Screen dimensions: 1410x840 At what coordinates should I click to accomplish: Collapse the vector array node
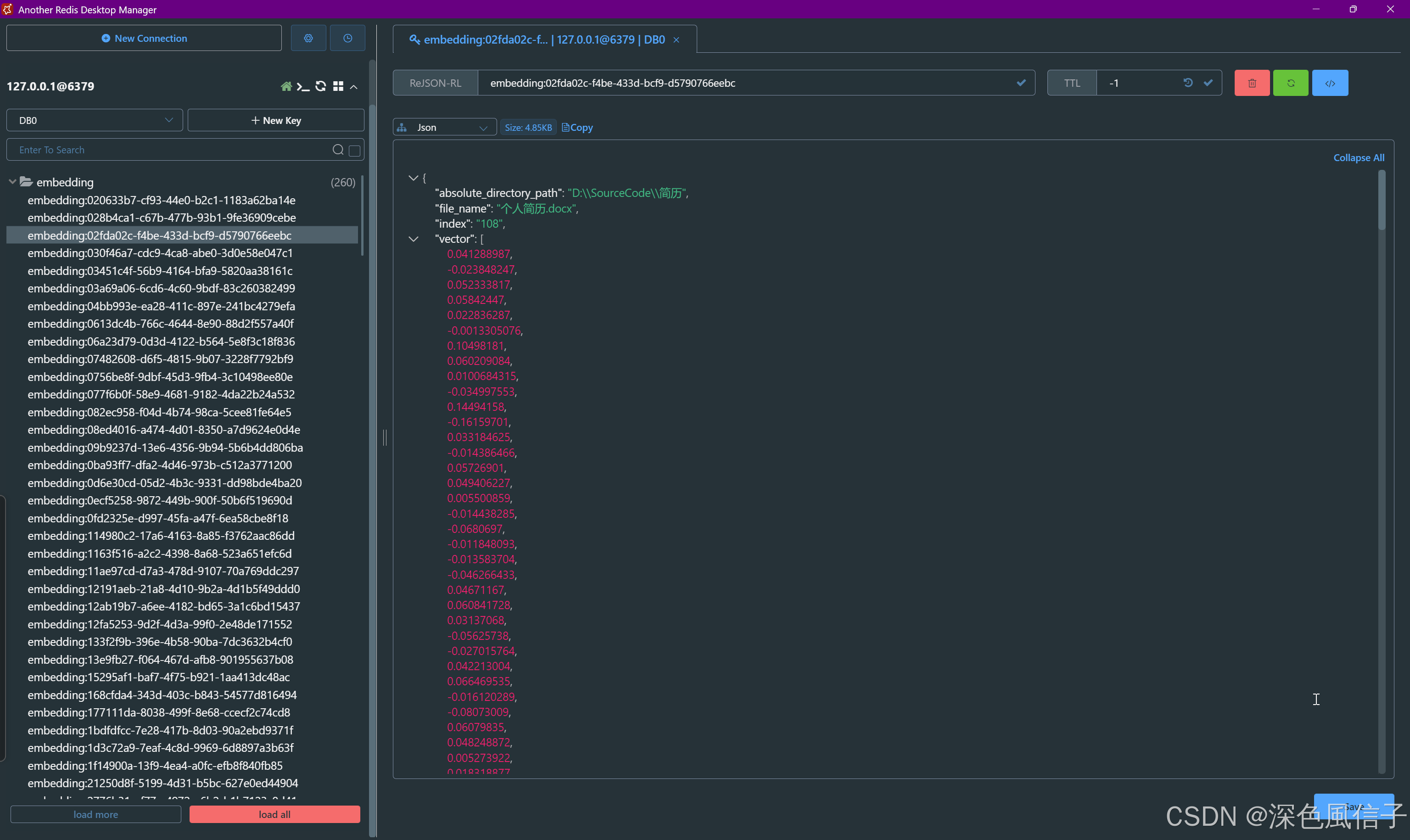pyautogui.click(x=414, y=239)
